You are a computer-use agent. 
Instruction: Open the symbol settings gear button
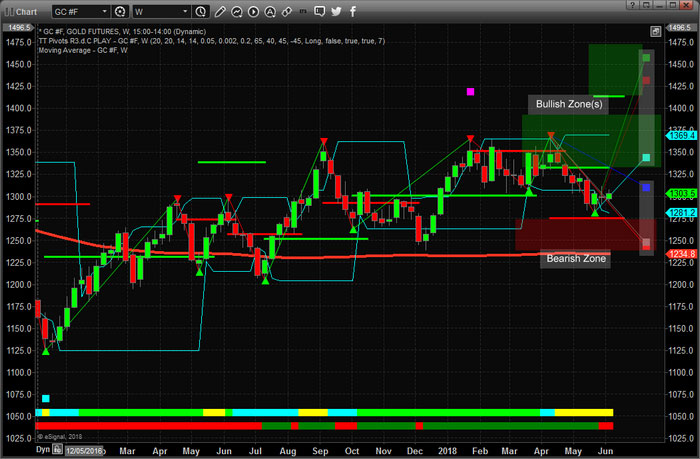(120, 12)
